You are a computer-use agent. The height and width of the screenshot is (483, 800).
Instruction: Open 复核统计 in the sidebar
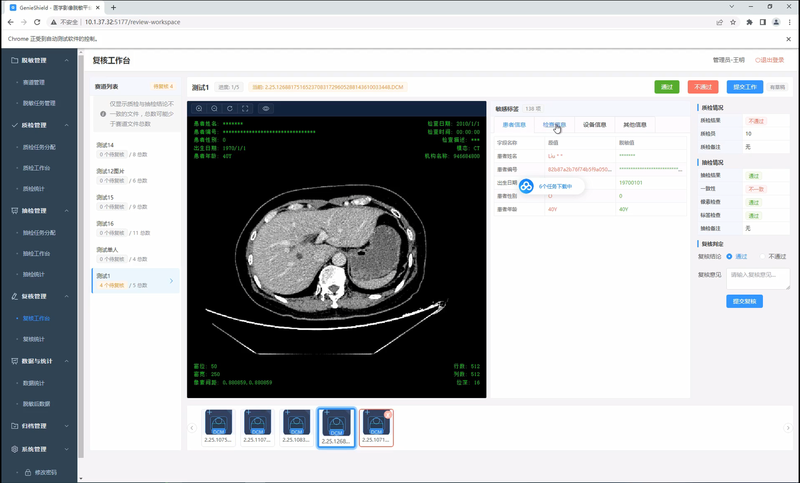(x=34, y=339)
